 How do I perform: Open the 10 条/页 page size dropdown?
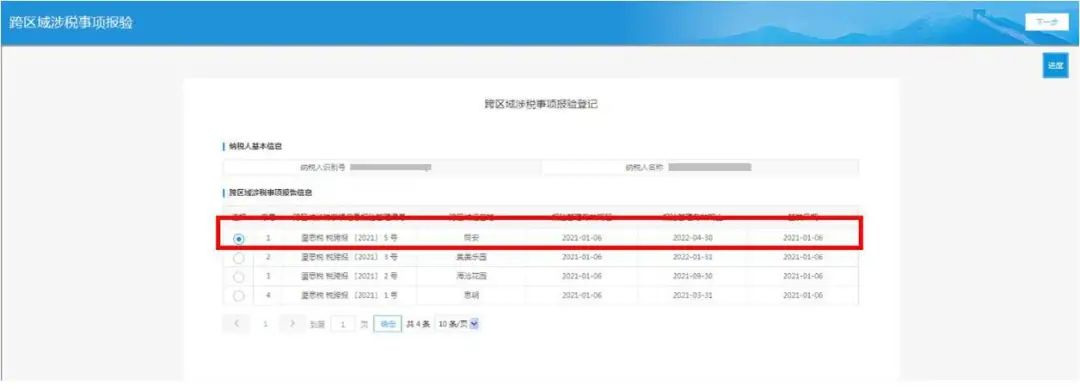point(458,324)
